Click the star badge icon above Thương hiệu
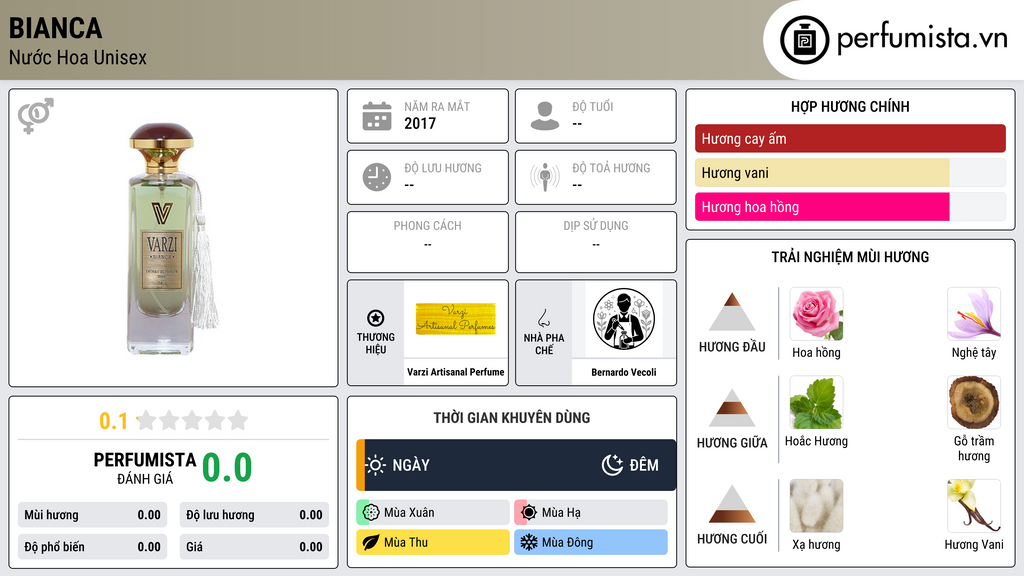Screen dimensions: 1024x576 click(376, 318)
